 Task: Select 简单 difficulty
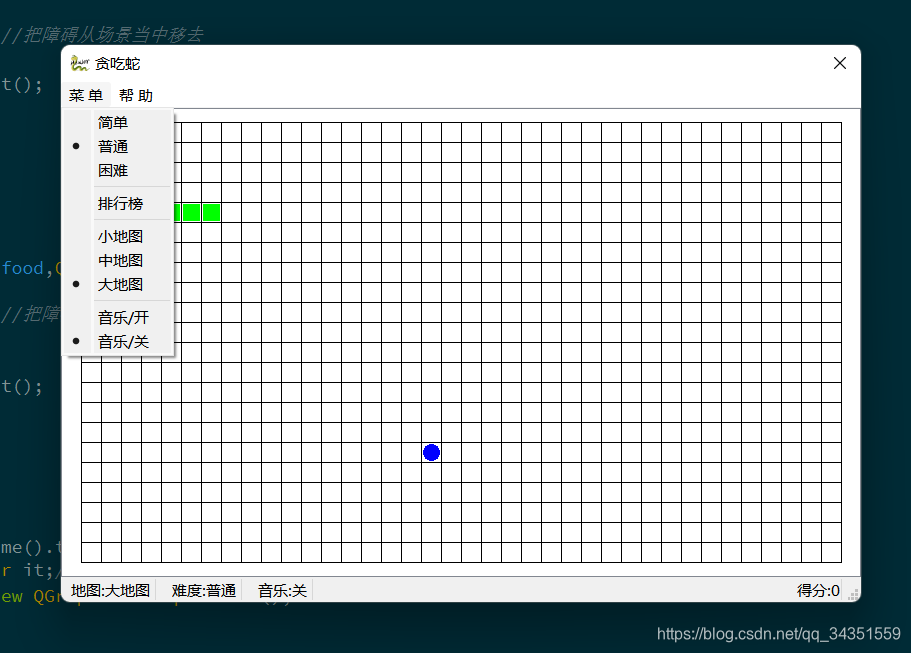coord(118,123)
